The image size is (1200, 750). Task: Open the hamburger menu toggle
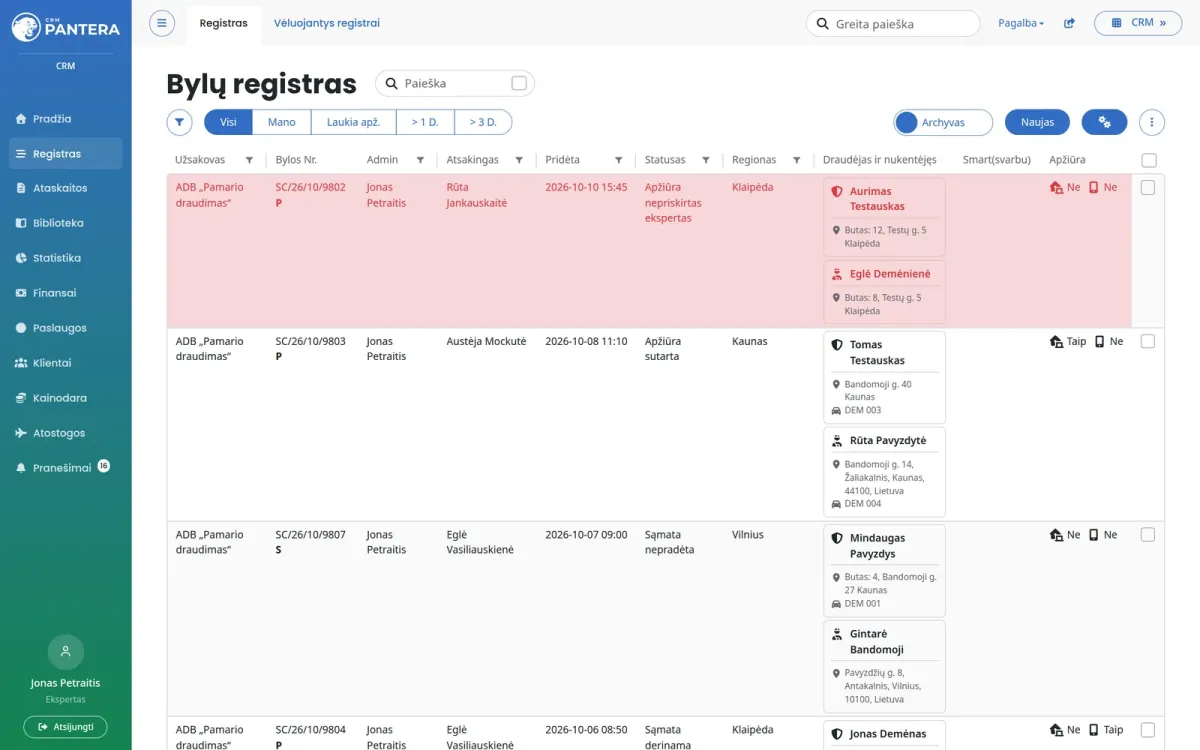[162, 23]
